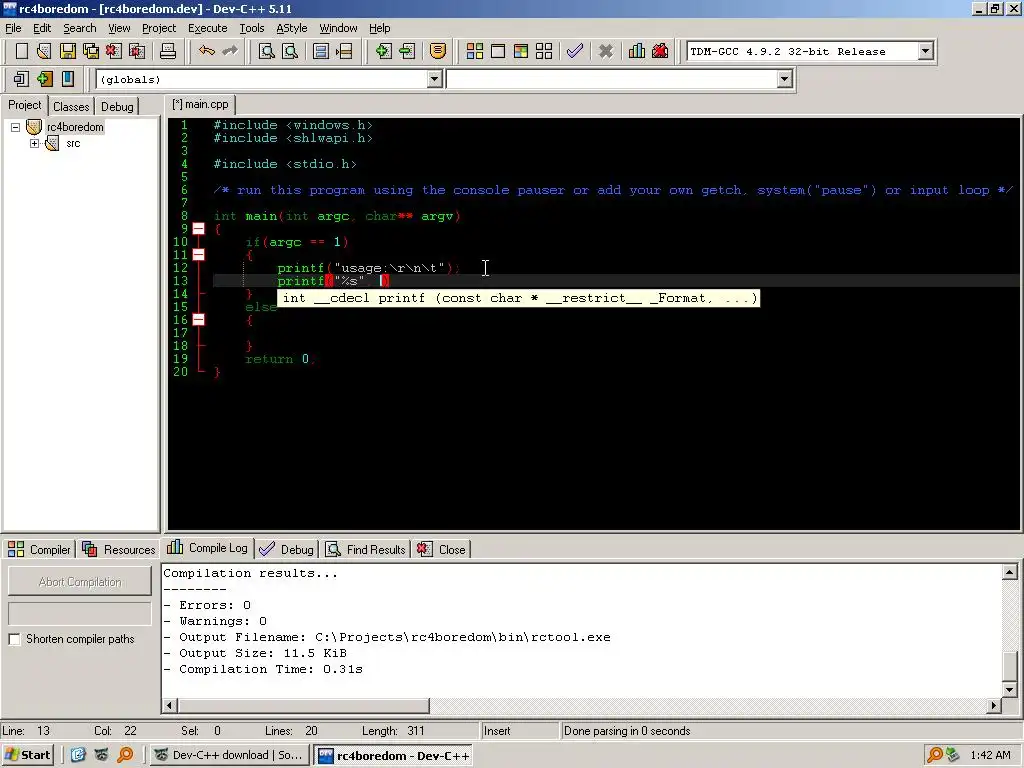The width and height of the screenshot is (1024, 768).
Task: Click the Open file toolbar icon
Action: point(44,51)
